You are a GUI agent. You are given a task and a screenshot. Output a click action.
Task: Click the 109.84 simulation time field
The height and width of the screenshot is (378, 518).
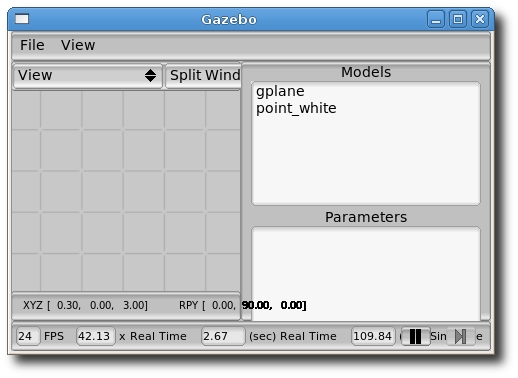[x=373, y=336]
